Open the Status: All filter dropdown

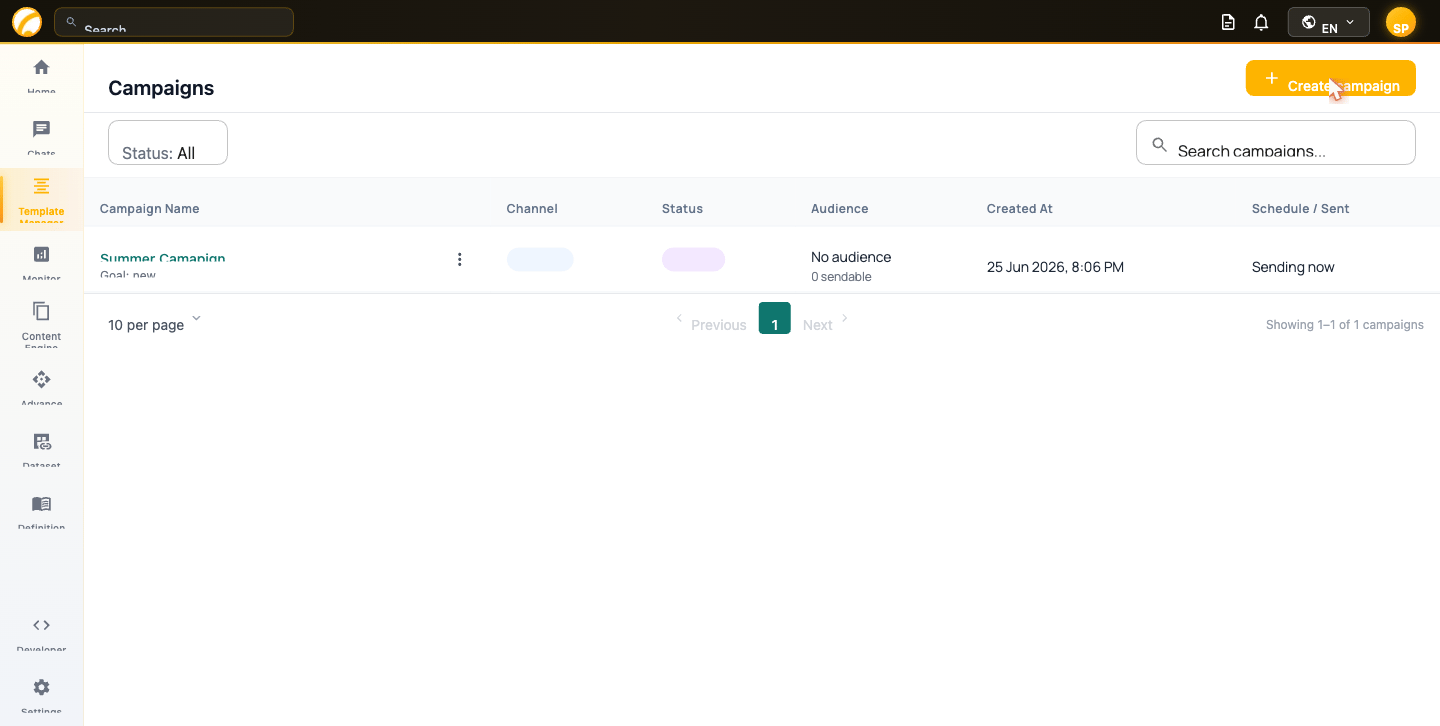click(168, 143)
